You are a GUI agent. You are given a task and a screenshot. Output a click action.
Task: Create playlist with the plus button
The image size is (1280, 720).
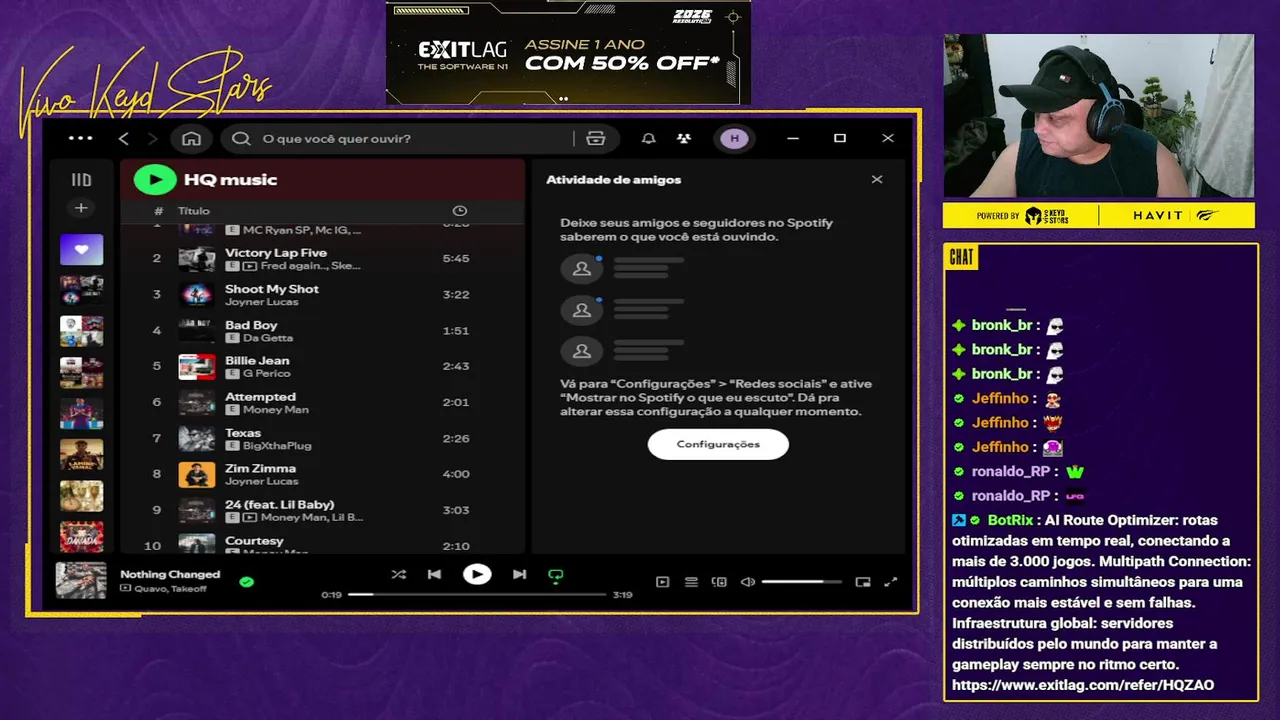tap(81, 208)
